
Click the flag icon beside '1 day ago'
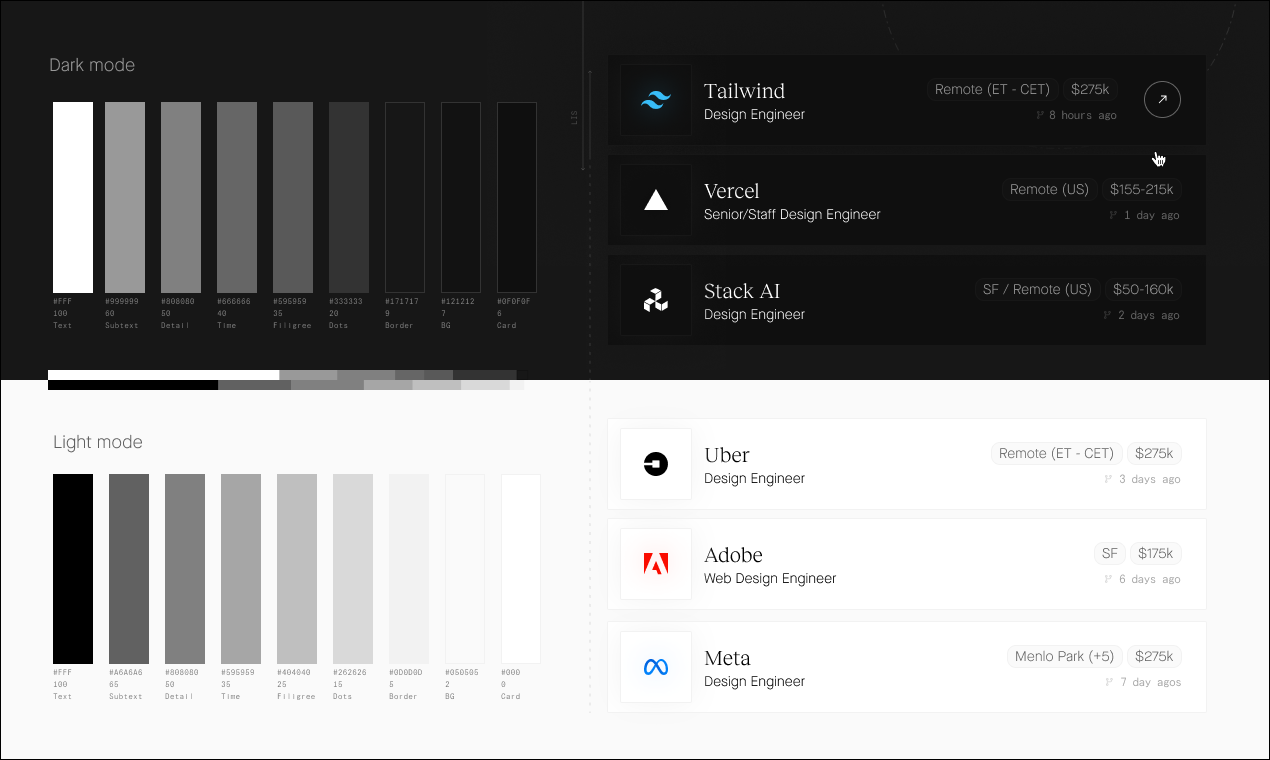tap(1113, 215)
